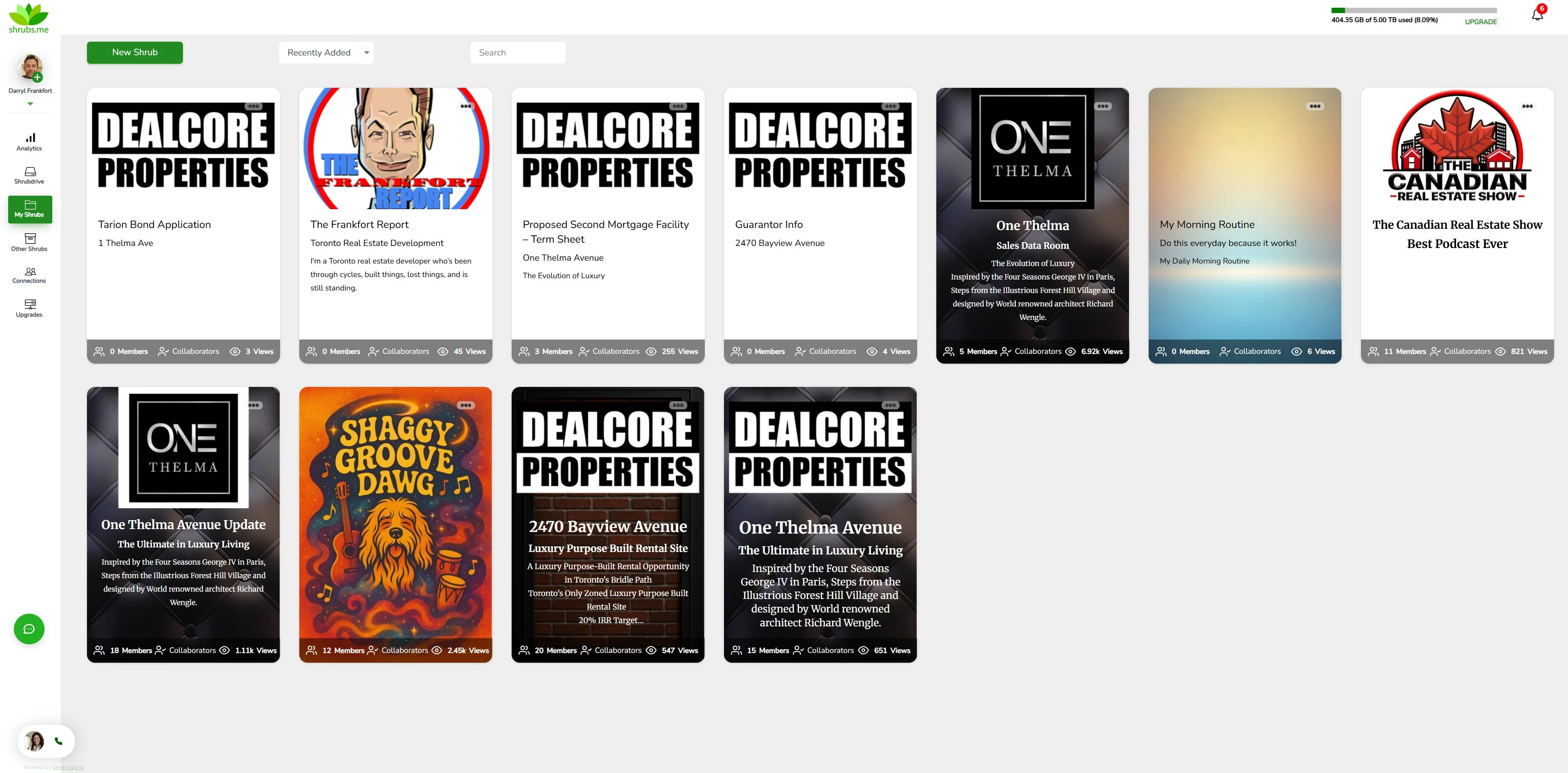Expand the Darryl Frankfort account dropdown arrow
1568x773 pixels.
(30, 103)
